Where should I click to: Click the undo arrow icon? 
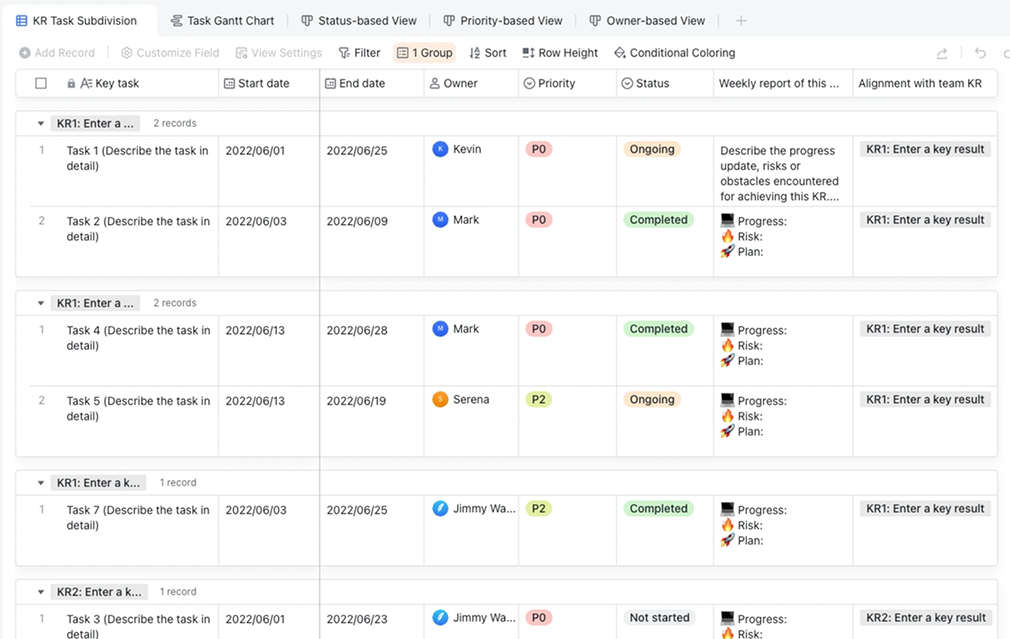point(980,54)
